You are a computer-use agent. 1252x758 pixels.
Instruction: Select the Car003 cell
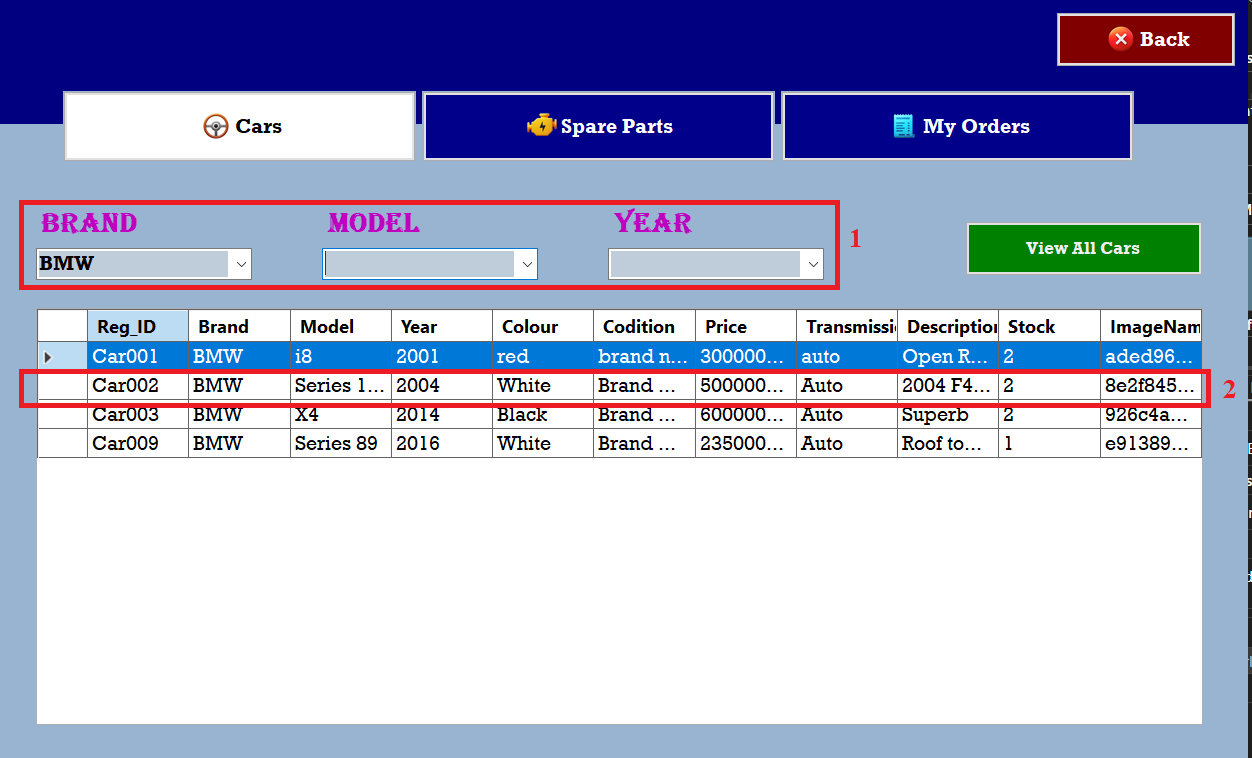tap(138, 415)
